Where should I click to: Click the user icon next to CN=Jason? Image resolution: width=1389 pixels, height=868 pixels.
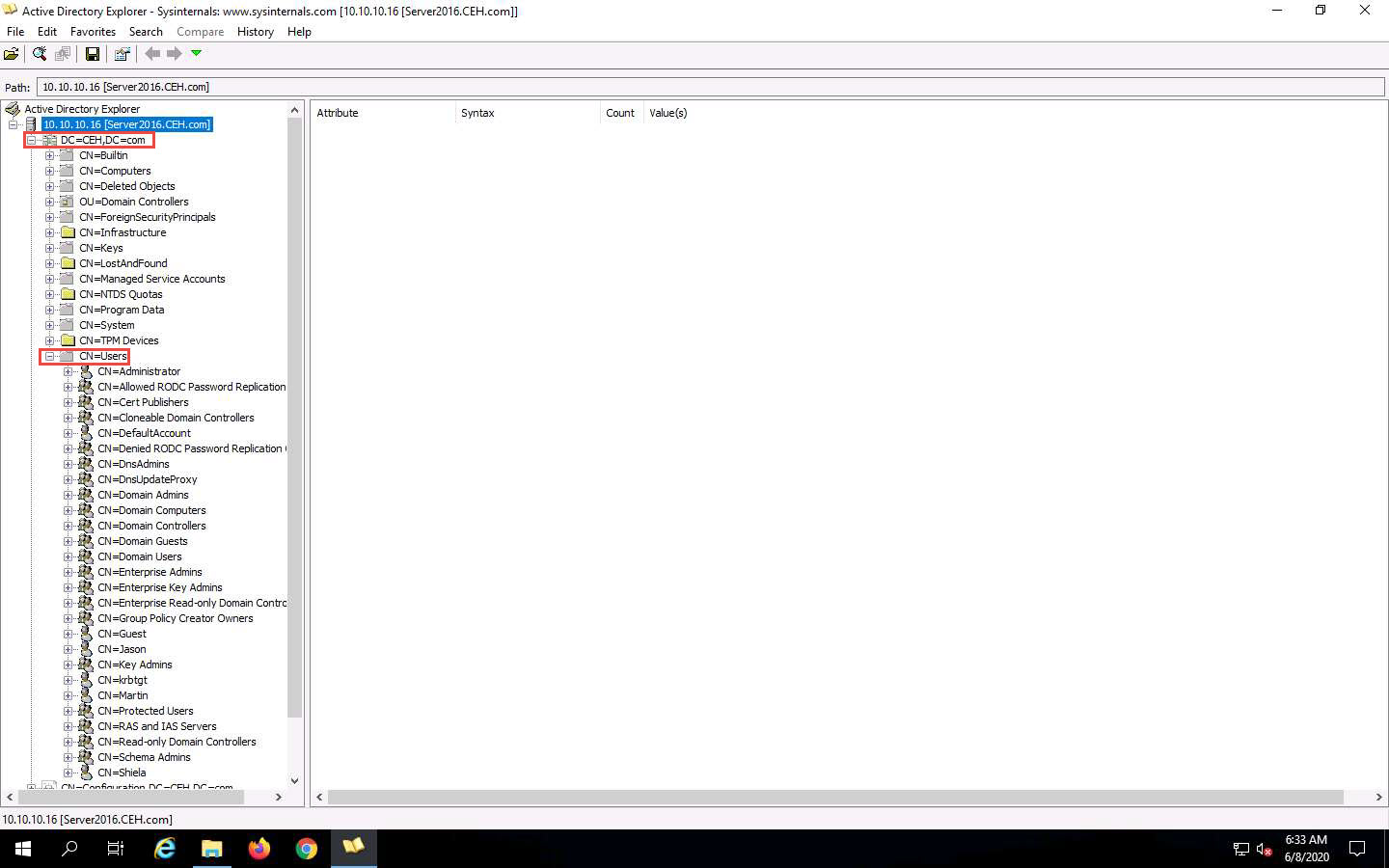tap(86, 649)
